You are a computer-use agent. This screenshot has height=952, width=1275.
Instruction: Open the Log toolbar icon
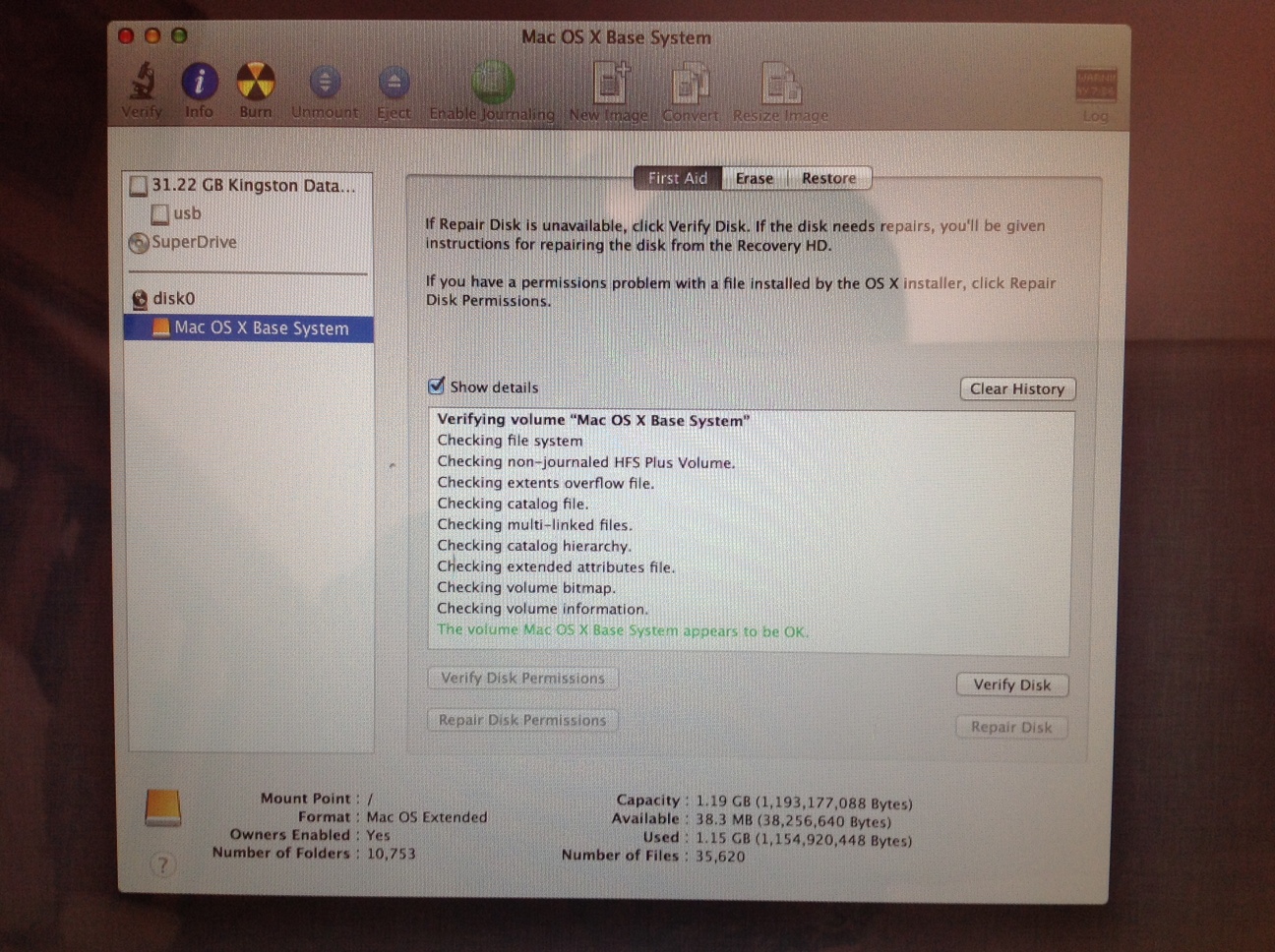(x=1095, y=85)
